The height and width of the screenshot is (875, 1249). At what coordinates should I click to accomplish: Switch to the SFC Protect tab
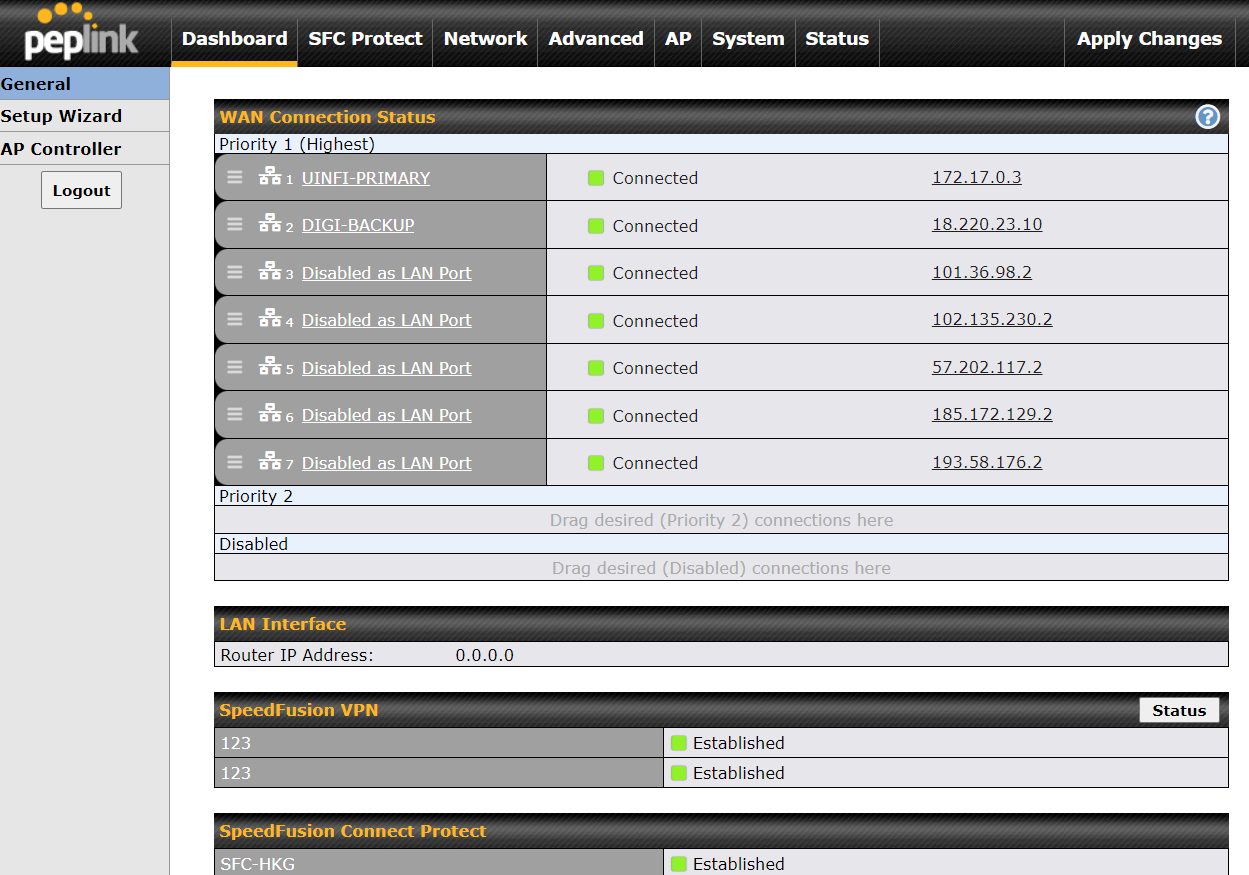coord(365,39)
